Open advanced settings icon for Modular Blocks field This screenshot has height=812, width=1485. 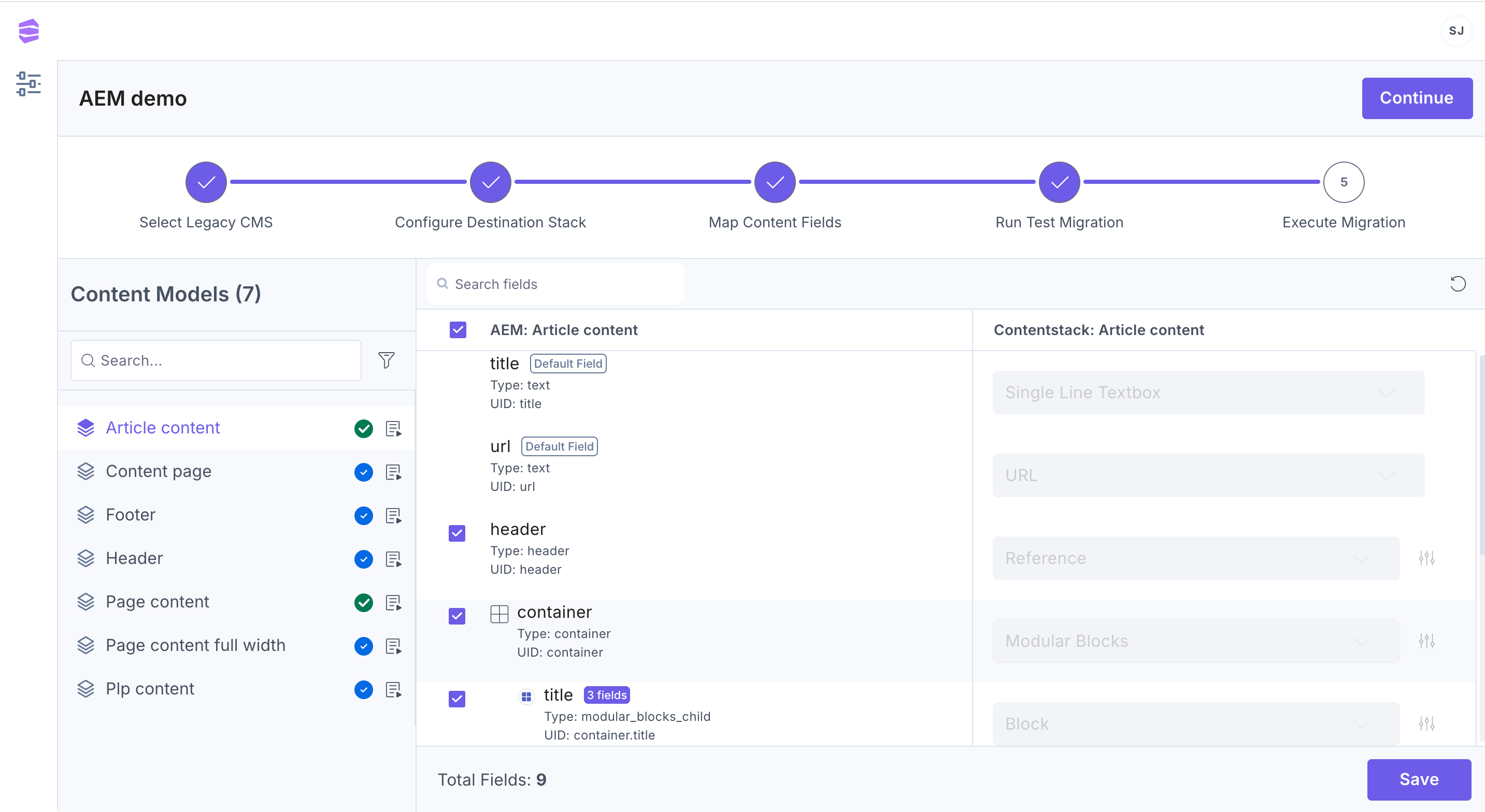(1426, 641)
